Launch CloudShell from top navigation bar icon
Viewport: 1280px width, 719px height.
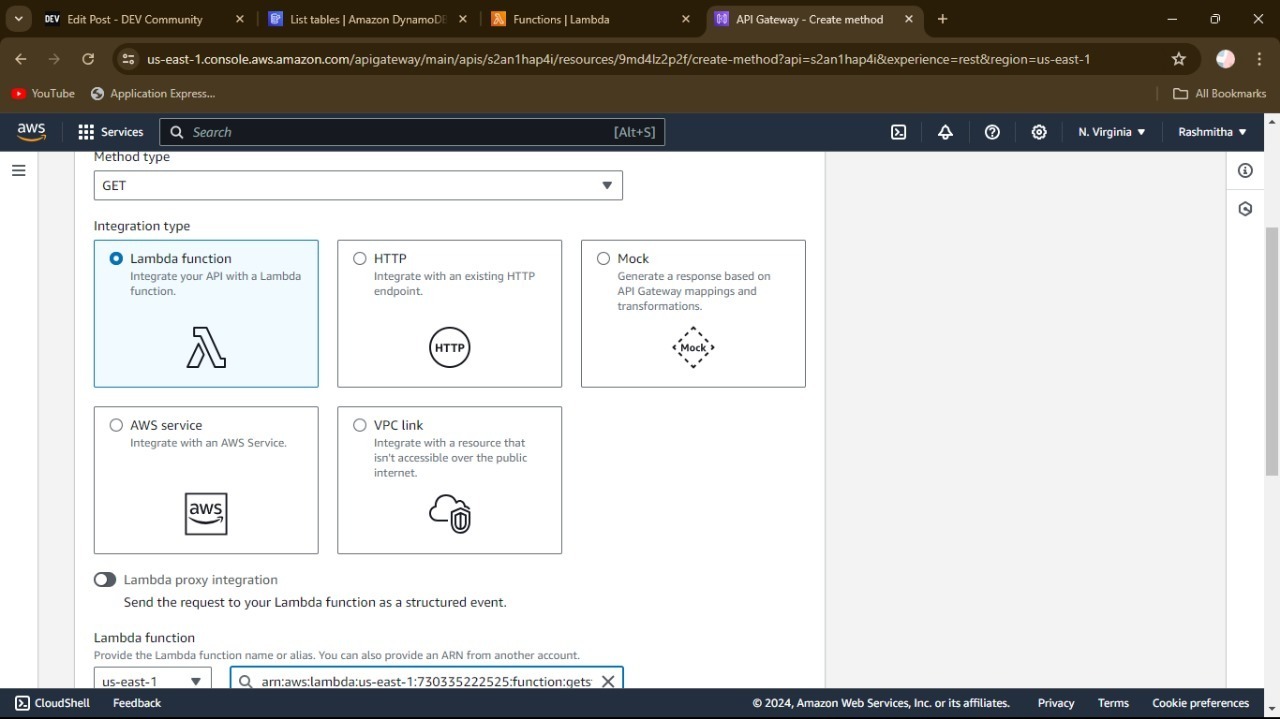pos(898,132)
